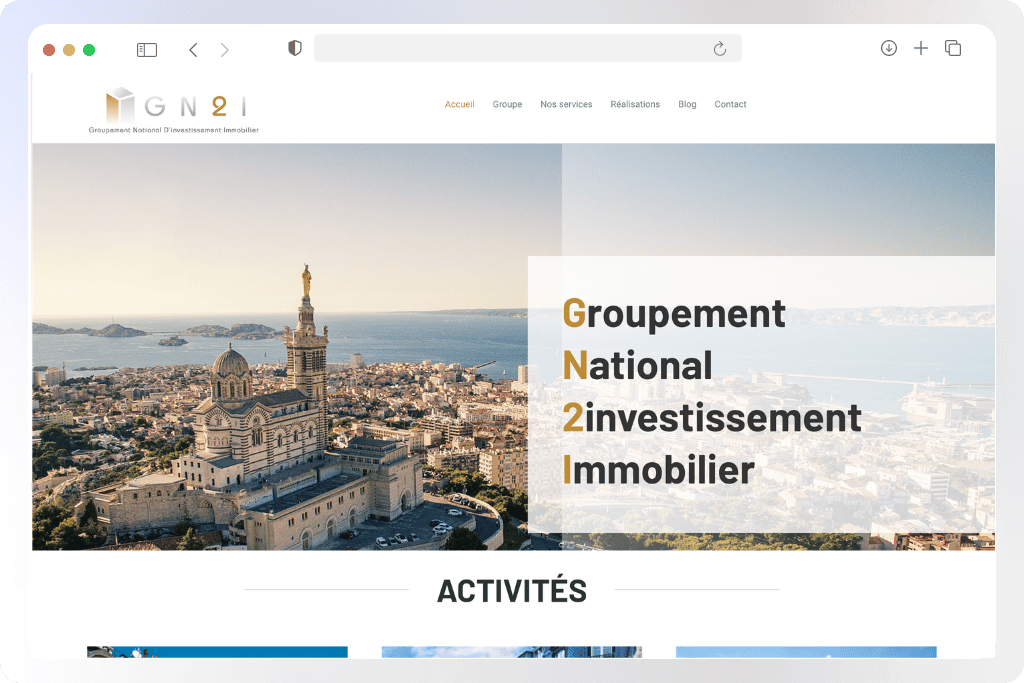The image size is (1024, 683).
Task: Open the downloads icon in toolbar
Action: pos(888,48)
